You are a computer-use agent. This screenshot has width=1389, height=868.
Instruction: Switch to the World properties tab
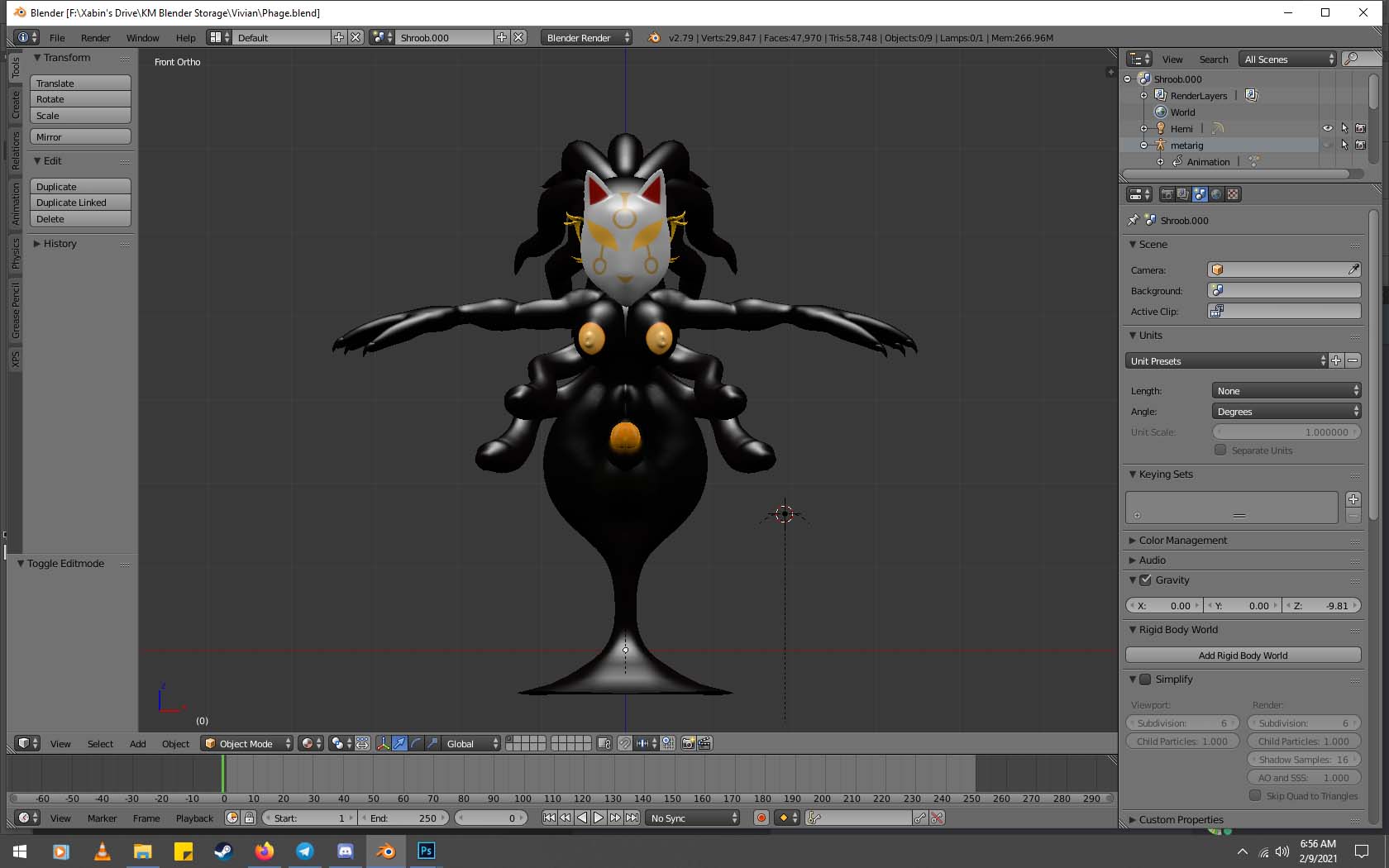pos(1216,194)
